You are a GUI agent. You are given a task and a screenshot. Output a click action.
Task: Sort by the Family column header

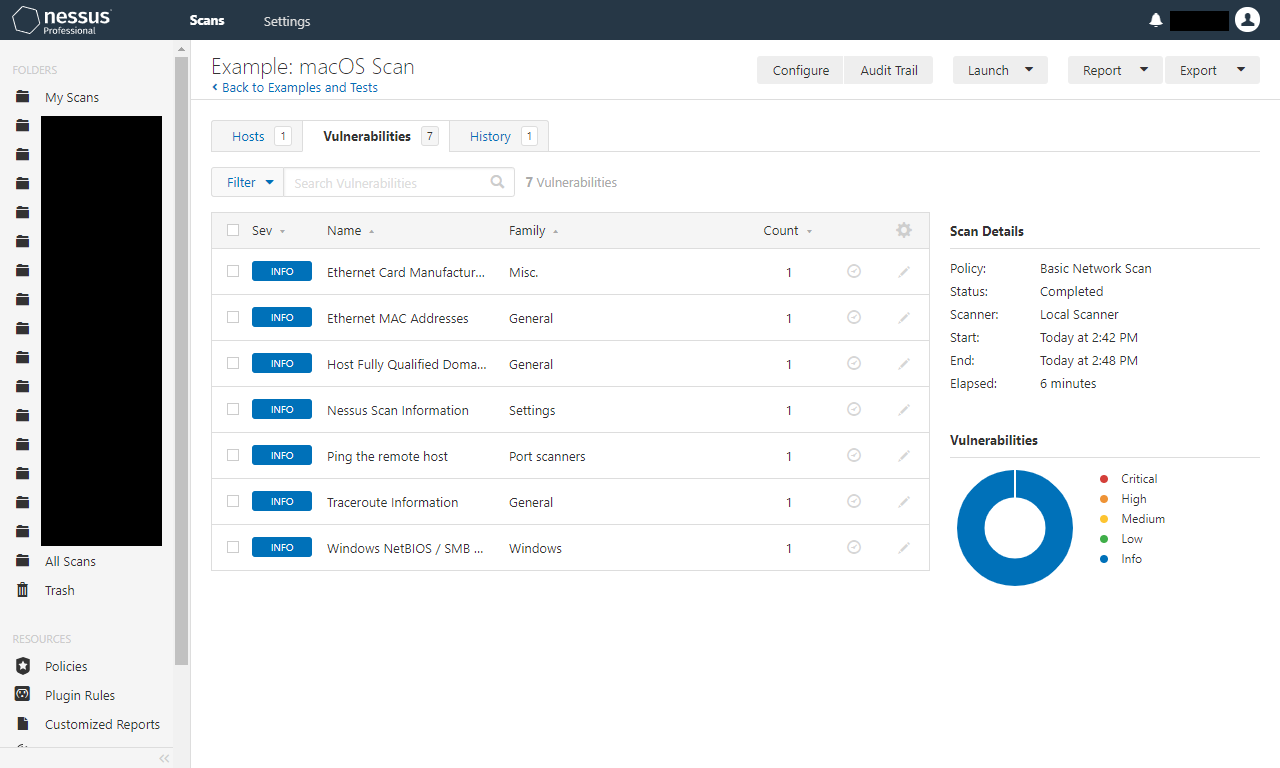point(533,230)
